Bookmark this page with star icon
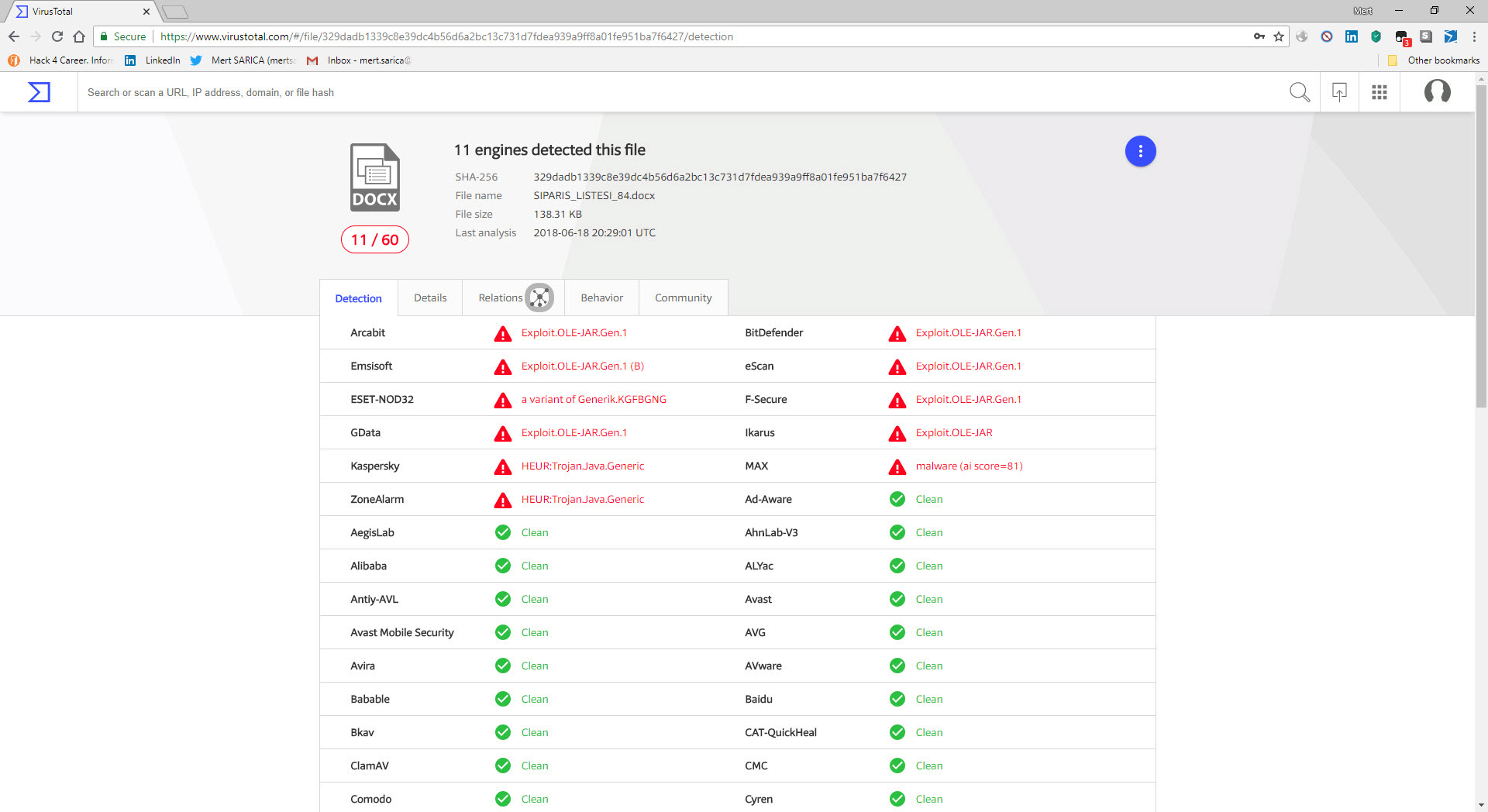The width and height of the screenshot is (1488, 812). (x=1279, y=36)
